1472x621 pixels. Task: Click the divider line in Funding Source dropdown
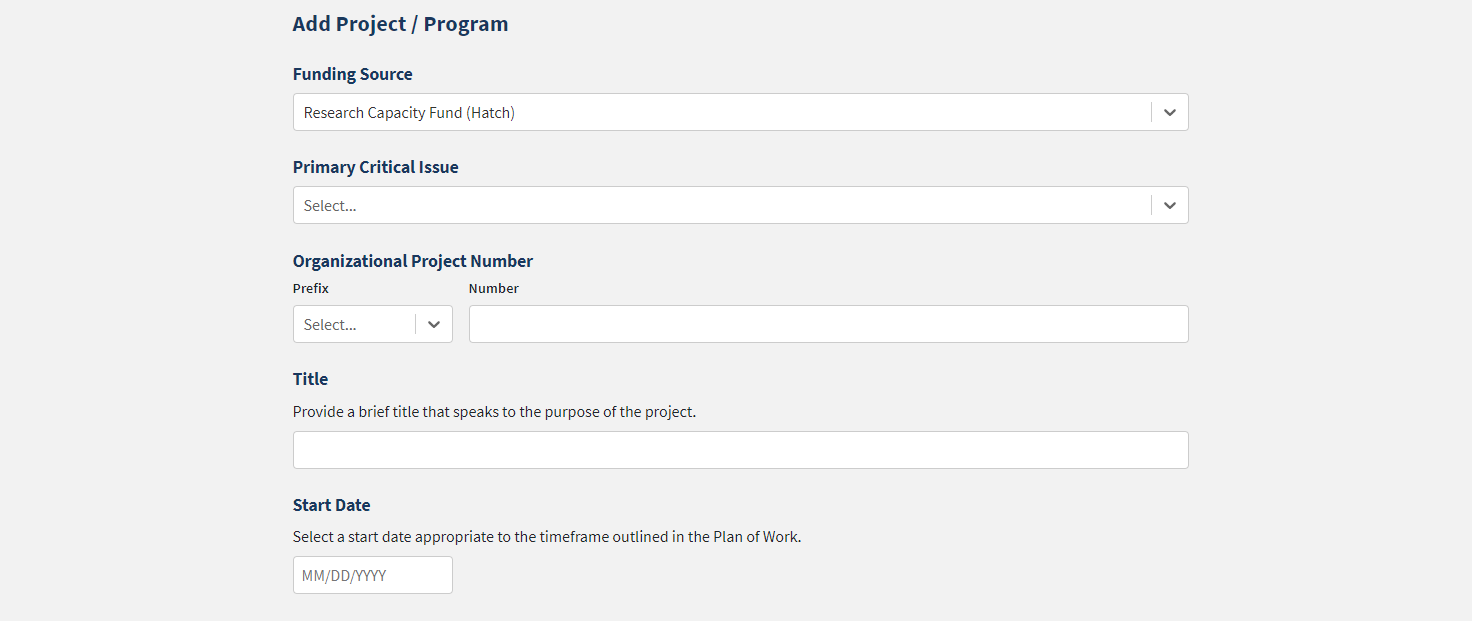click(1151, 113)
